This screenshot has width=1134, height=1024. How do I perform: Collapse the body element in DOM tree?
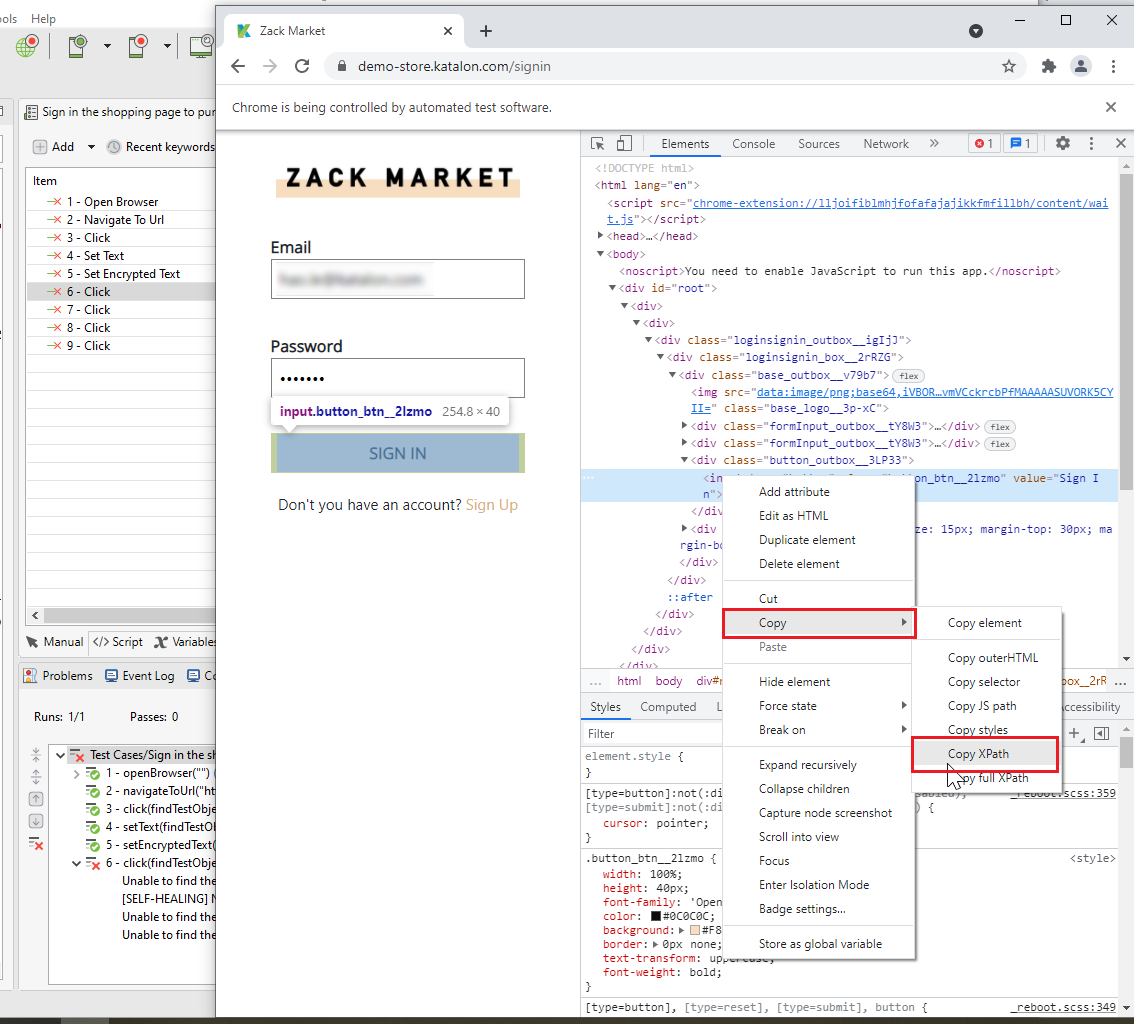[x=600, y=254]
